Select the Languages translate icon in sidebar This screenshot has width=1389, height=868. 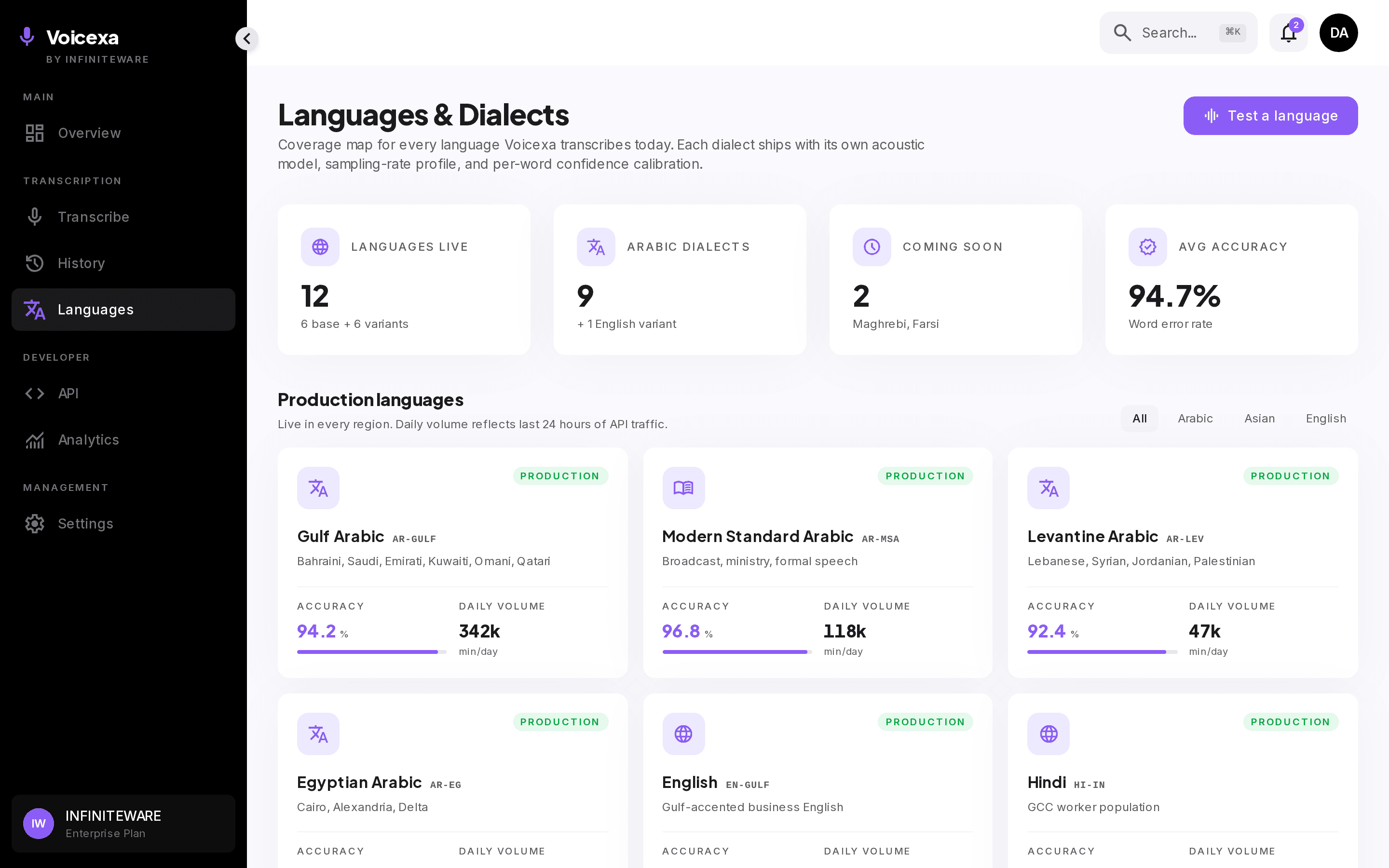[x=34, y=310]
